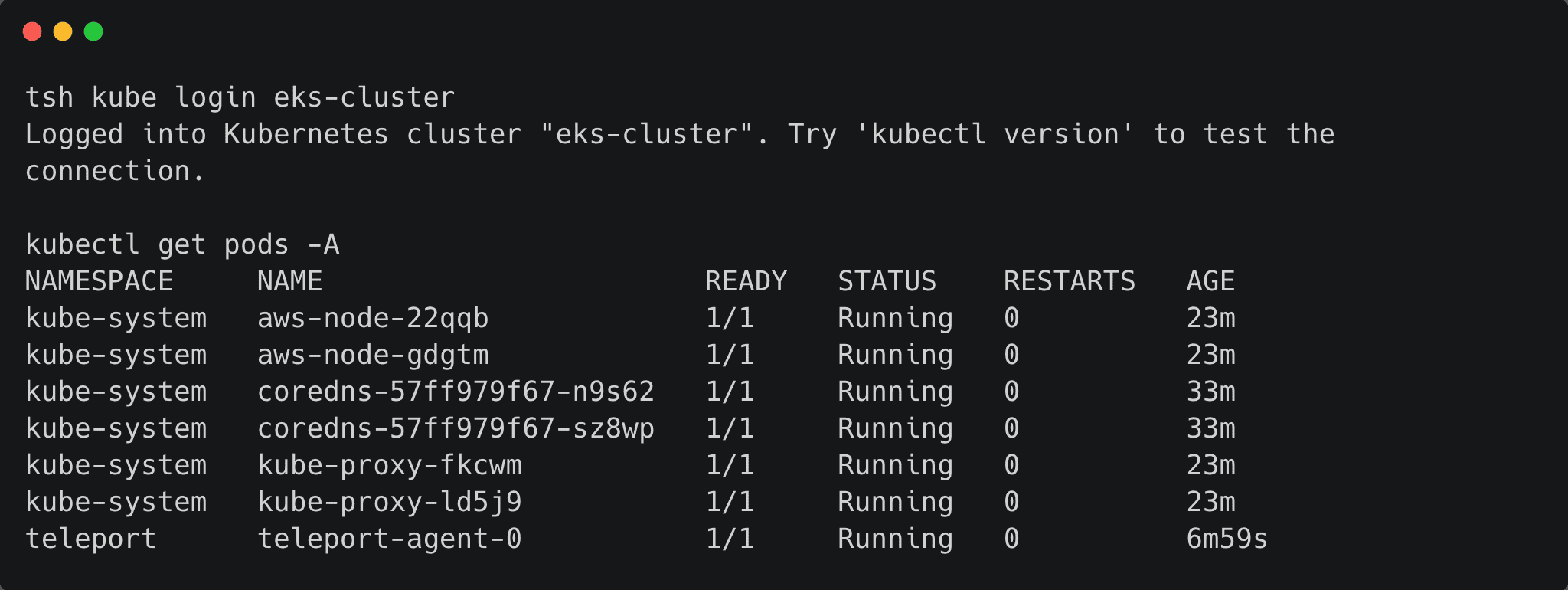Click pod name kube-proxy-ld5j9
The image size is (1568, 590).
(389, 502)
